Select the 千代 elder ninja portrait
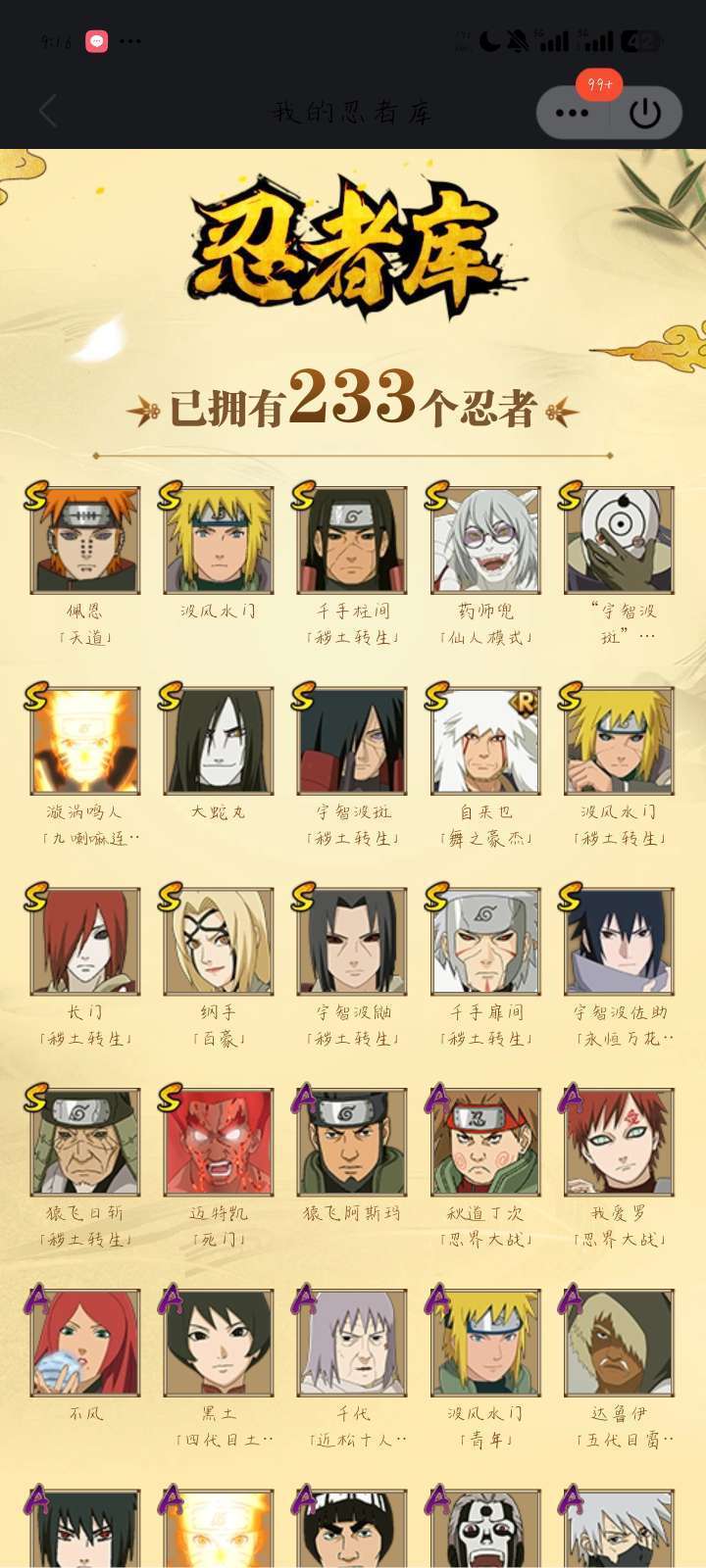The image size is (706, 1568). tap(352, 1344)
